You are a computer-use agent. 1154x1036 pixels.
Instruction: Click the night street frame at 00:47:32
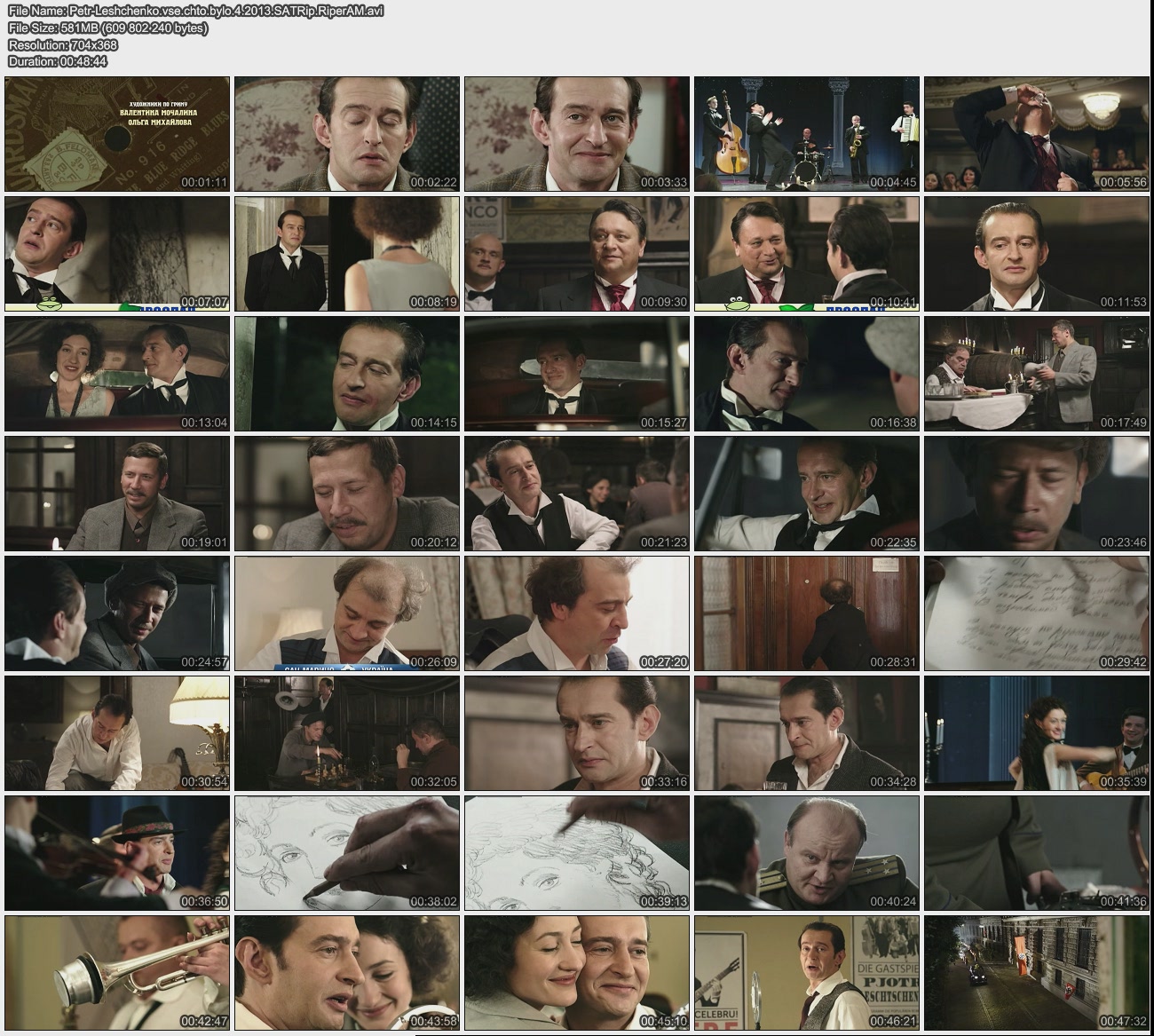point(1036,973)
